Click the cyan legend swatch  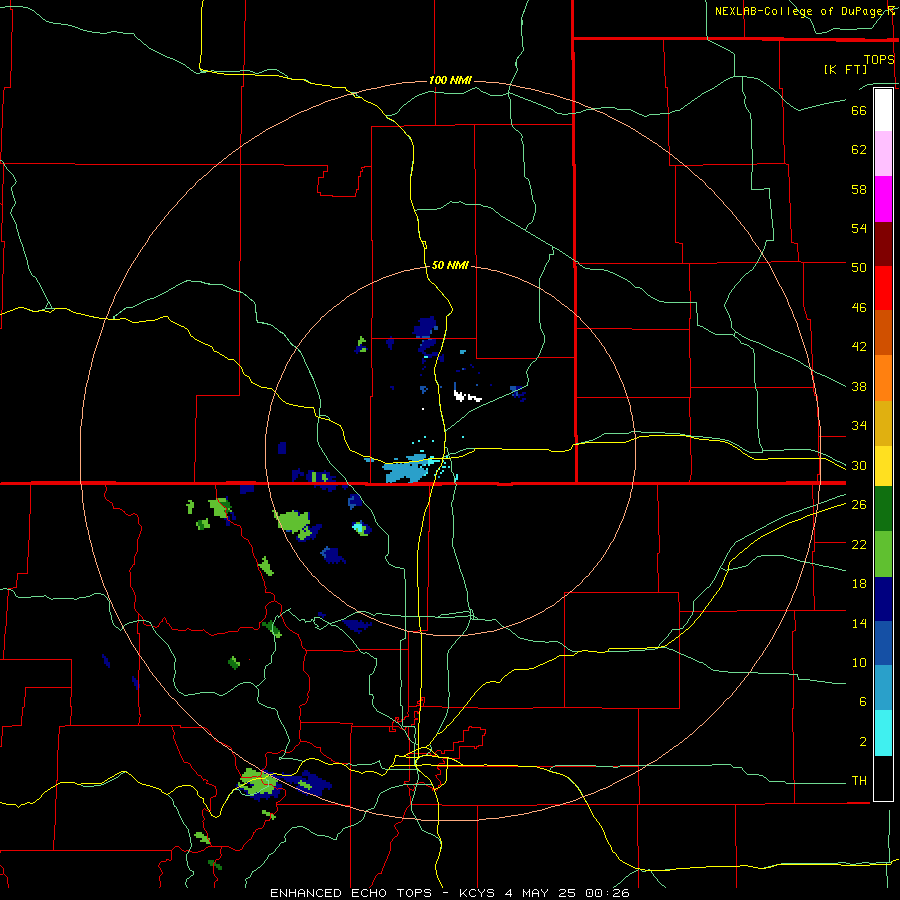click(883, 733)
